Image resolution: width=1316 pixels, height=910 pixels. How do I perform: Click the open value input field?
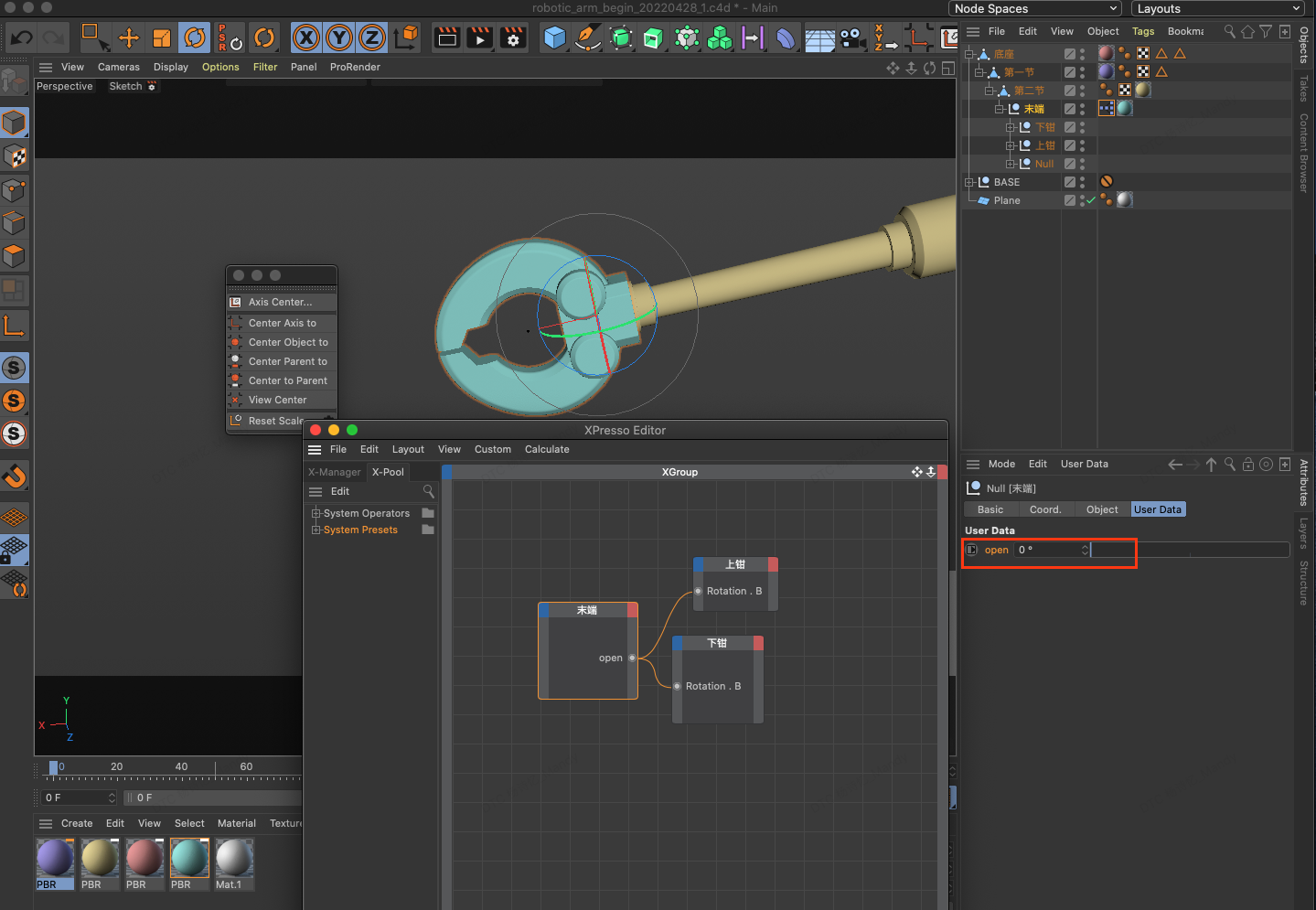1048,550
